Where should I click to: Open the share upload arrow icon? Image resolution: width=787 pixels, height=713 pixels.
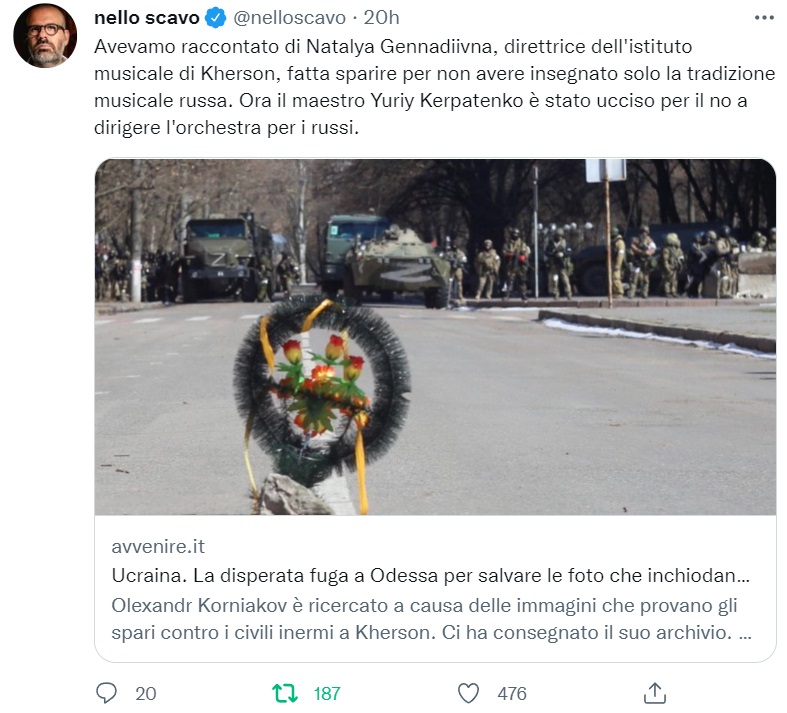click(654, 693)
